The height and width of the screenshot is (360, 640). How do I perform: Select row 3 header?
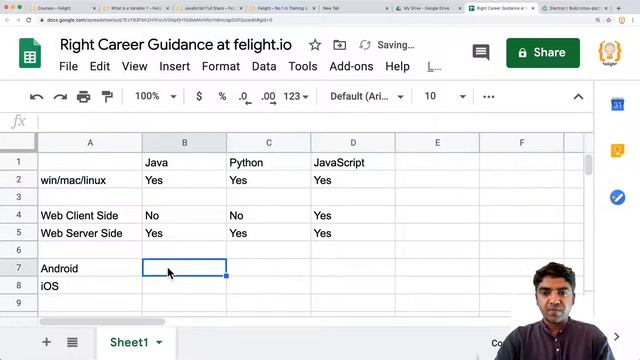(18, 197)
